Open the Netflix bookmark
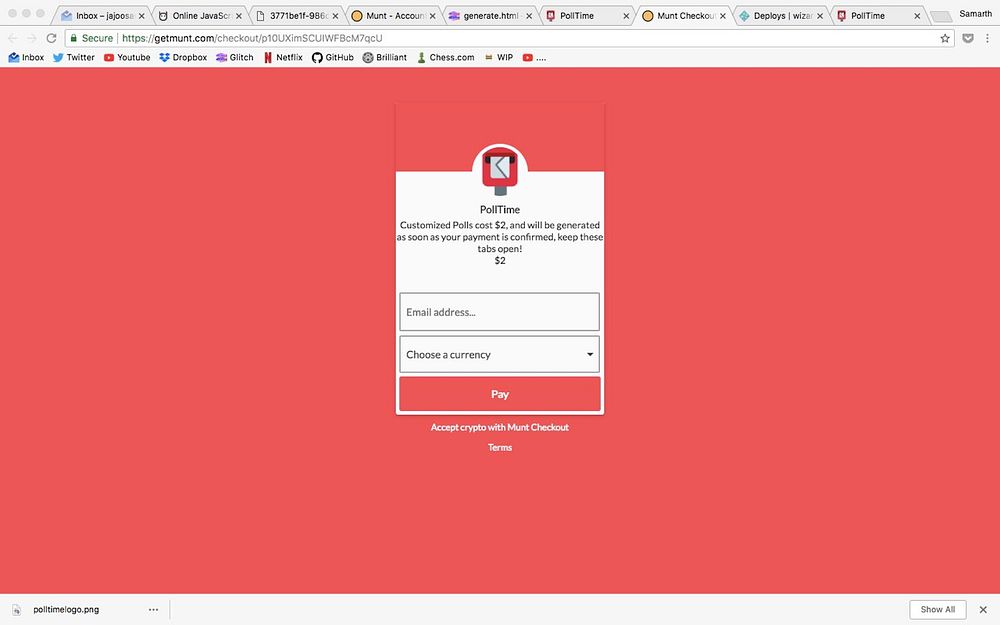This screenshot has height=625, width=1000. (x=283, y=57)
